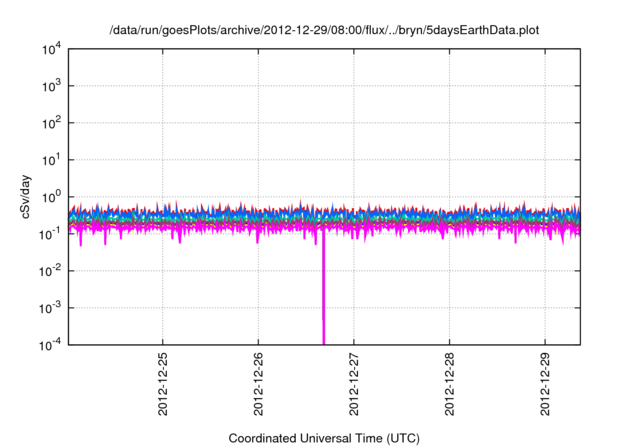The image size is (640, 448).
Task: Click the 10^-2 y-axis tick label
Action: click(x=50, y=271)
